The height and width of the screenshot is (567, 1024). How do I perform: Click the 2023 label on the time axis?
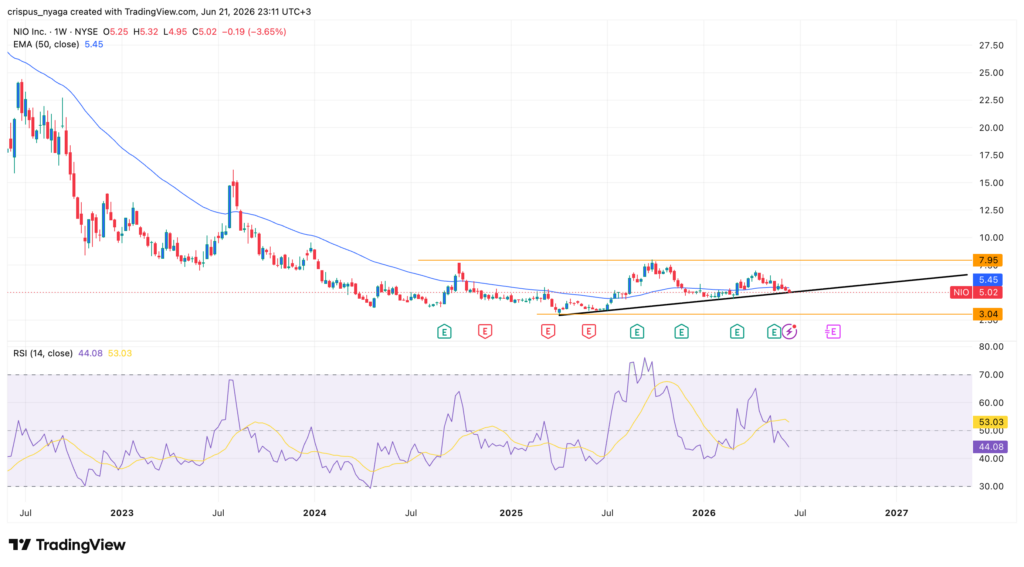[121, 513]
